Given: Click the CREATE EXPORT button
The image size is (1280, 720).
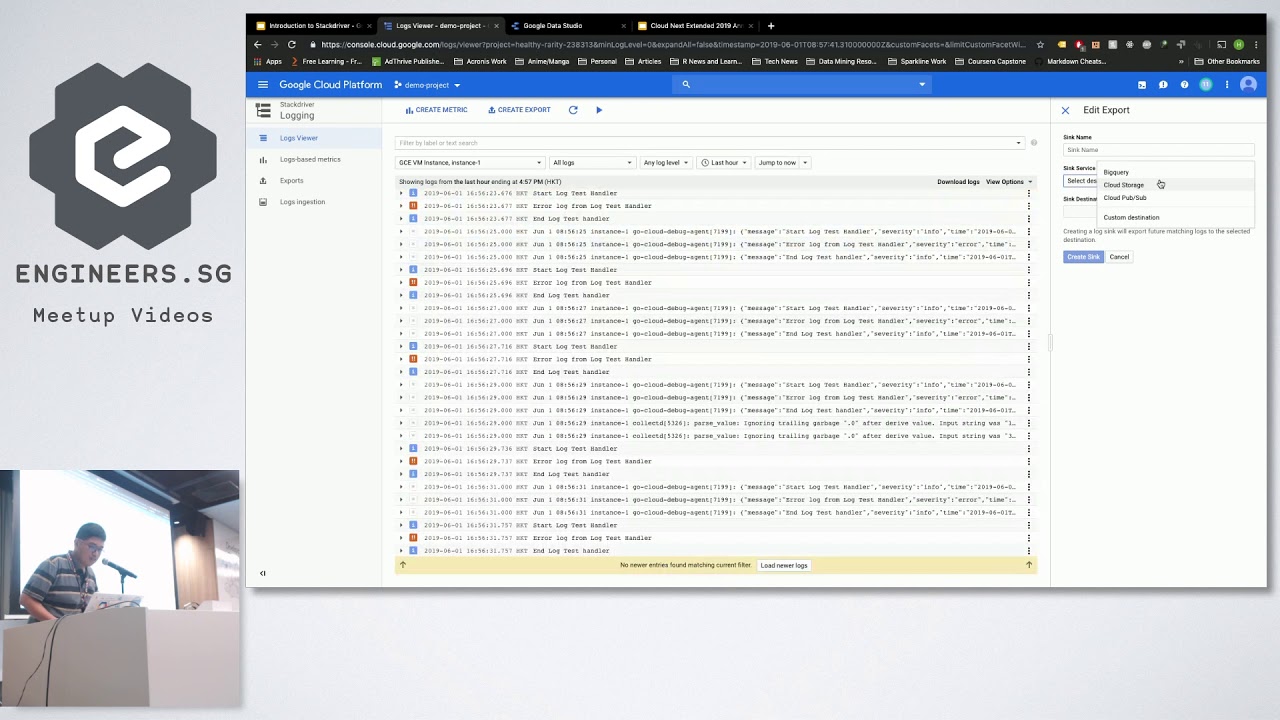Looking at the screenshot, I should click(519, 110).
